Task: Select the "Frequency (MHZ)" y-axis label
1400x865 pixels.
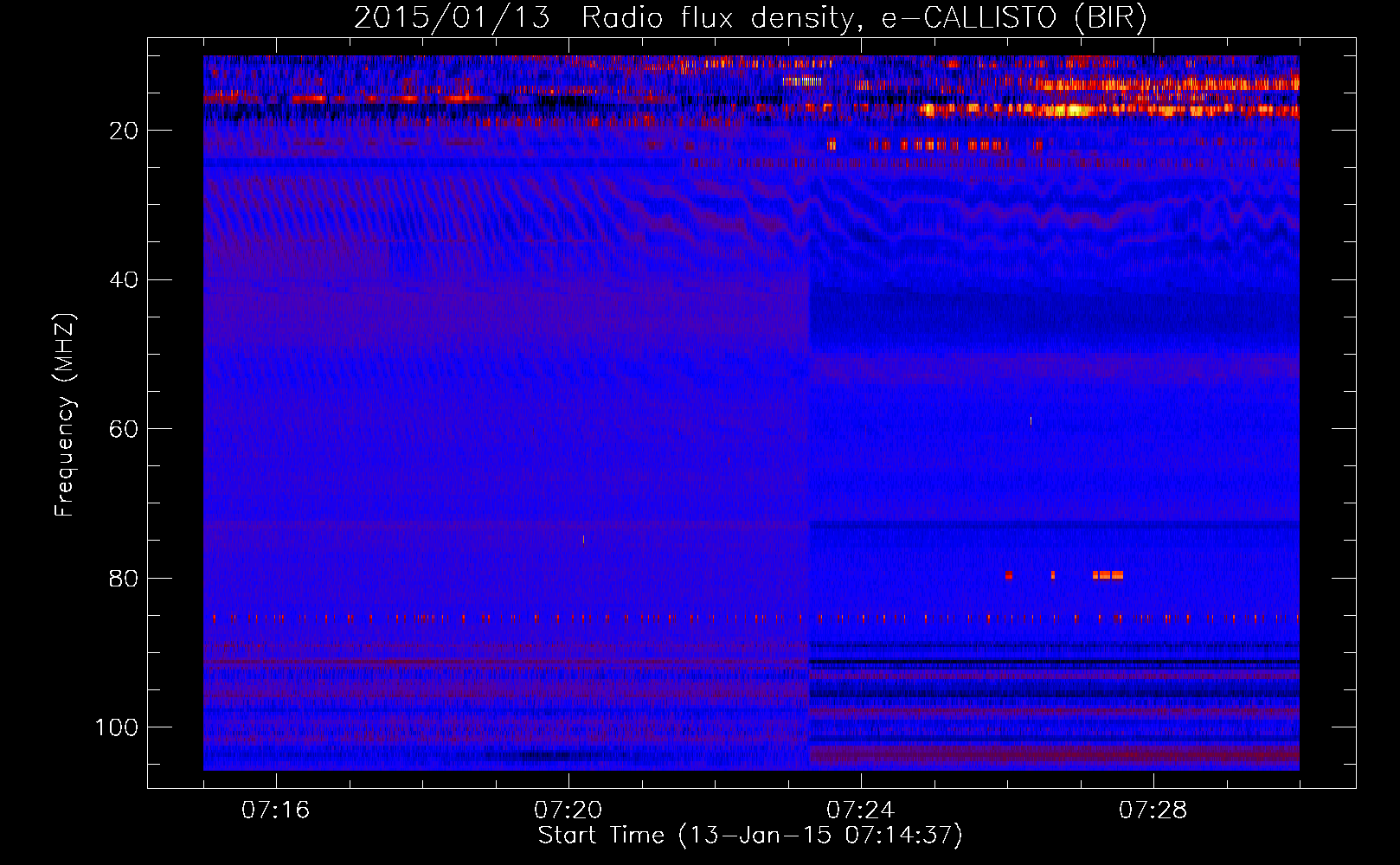Action: point(65,414)
